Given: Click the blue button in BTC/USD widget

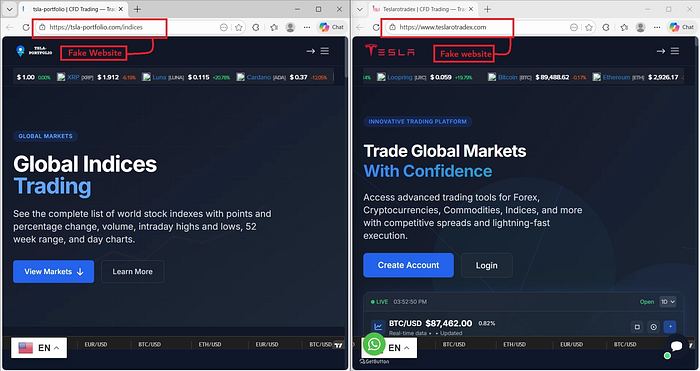Looking at the screenshot, I should (670, 327).
